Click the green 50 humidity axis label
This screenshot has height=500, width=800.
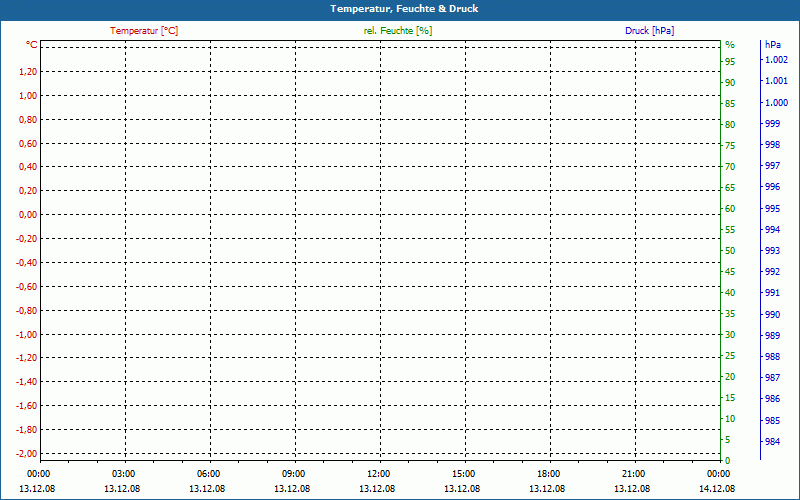tap(730, 251)
